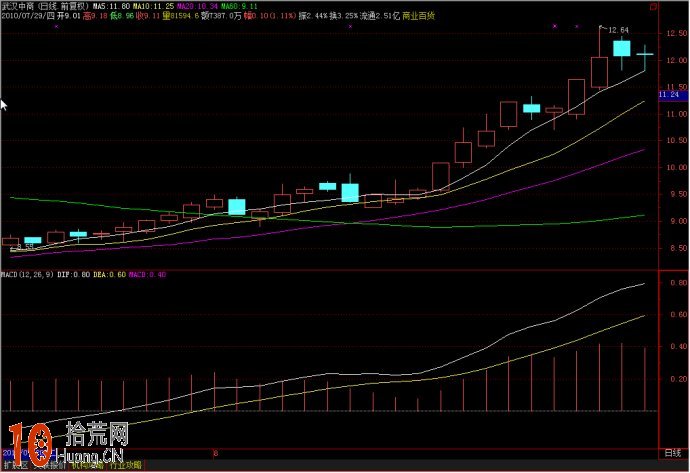690x473 pixels.
Task: Click the 商业百货 sector label
Action: pos(418,16)
